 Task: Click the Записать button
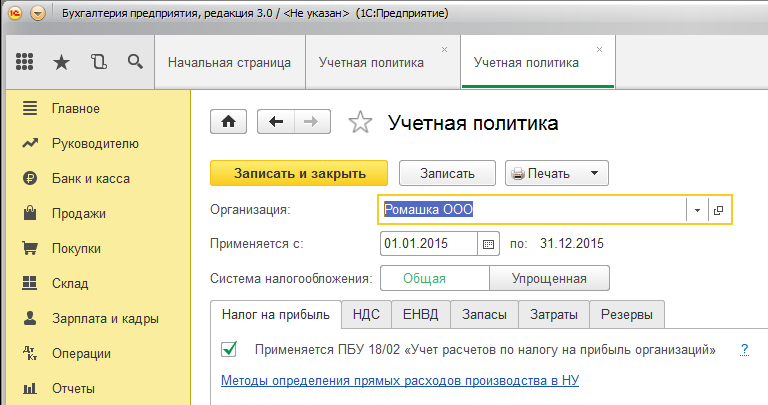point(447,173)
